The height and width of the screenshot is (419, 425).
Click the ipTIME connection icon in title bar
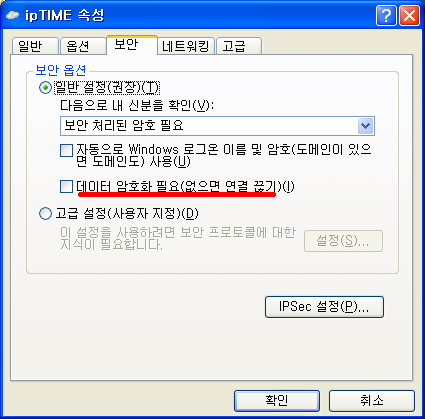pyautogui.click(x=13, y=15)
